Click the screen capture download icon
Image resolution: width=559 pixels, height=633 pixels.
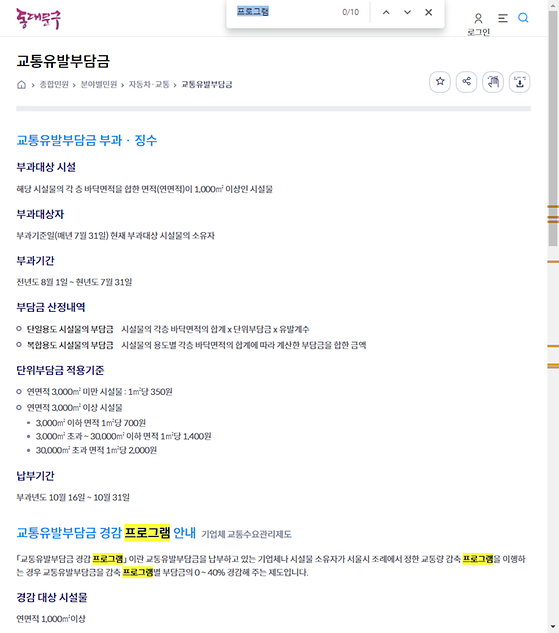[519, 82]
